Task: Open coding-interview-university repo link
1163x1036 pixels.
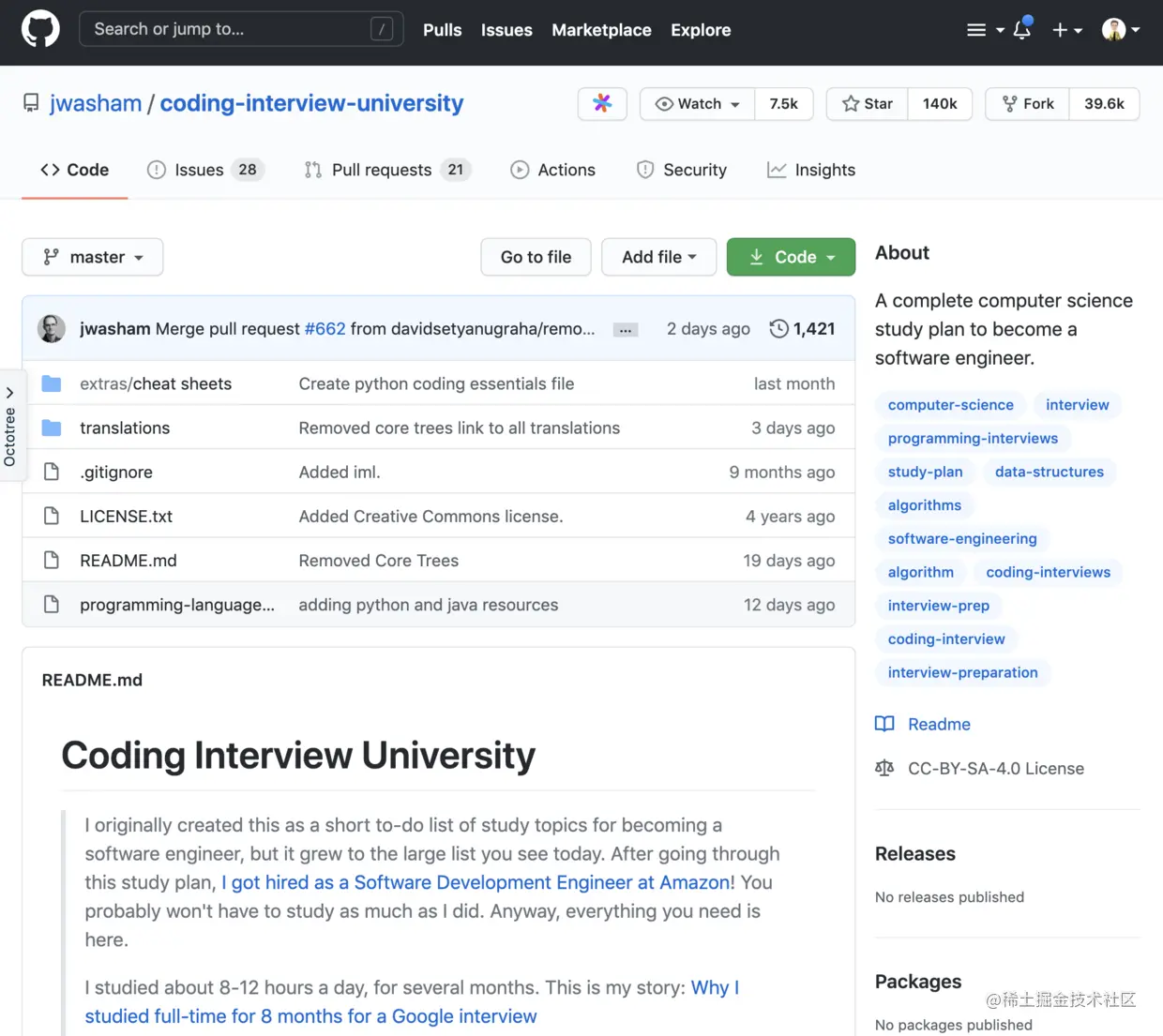Action: pos(311,103)
